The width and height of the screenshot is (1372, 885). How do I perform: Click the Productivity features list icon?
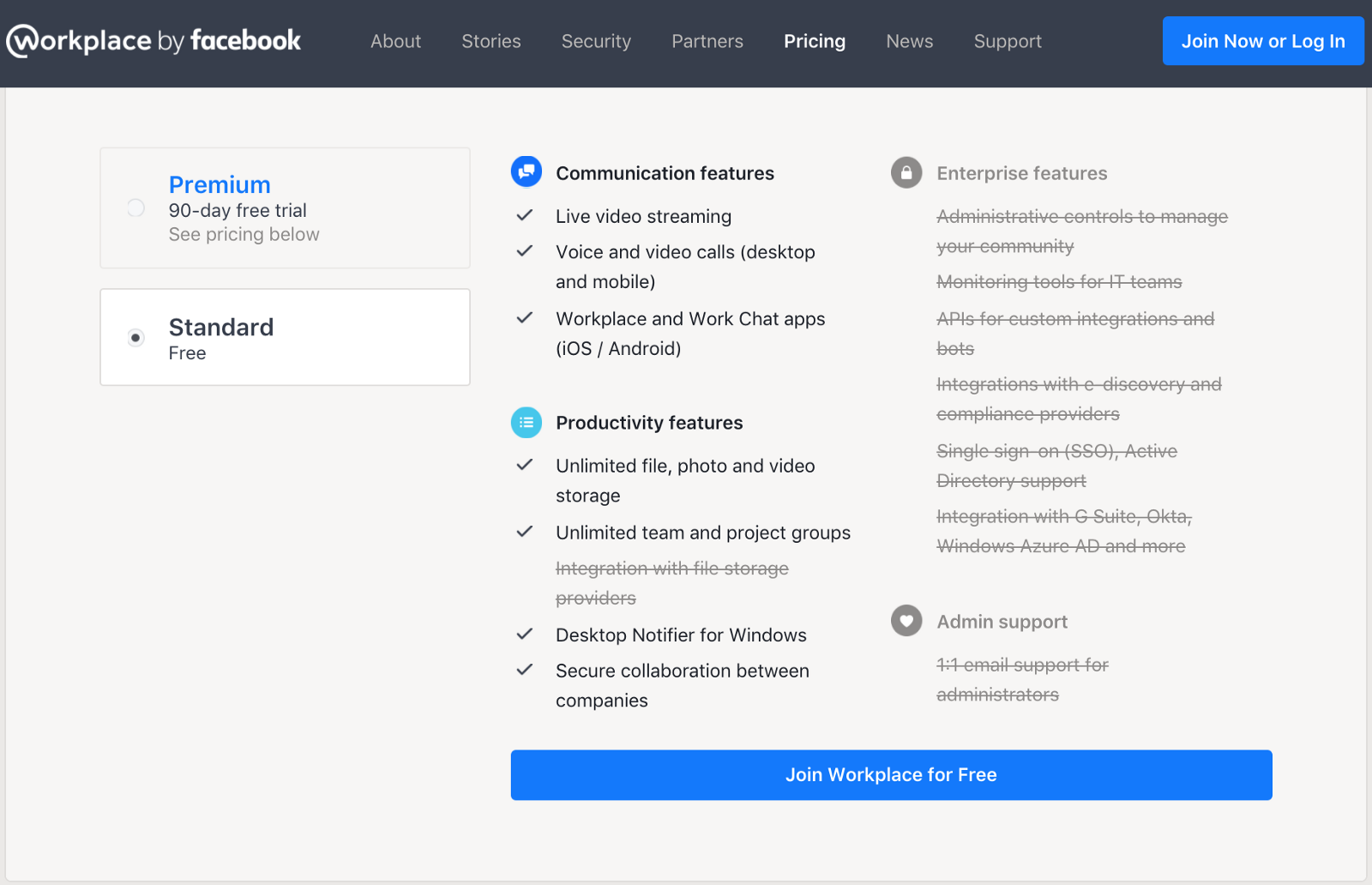pyautogui.click(x=527, y=422)
